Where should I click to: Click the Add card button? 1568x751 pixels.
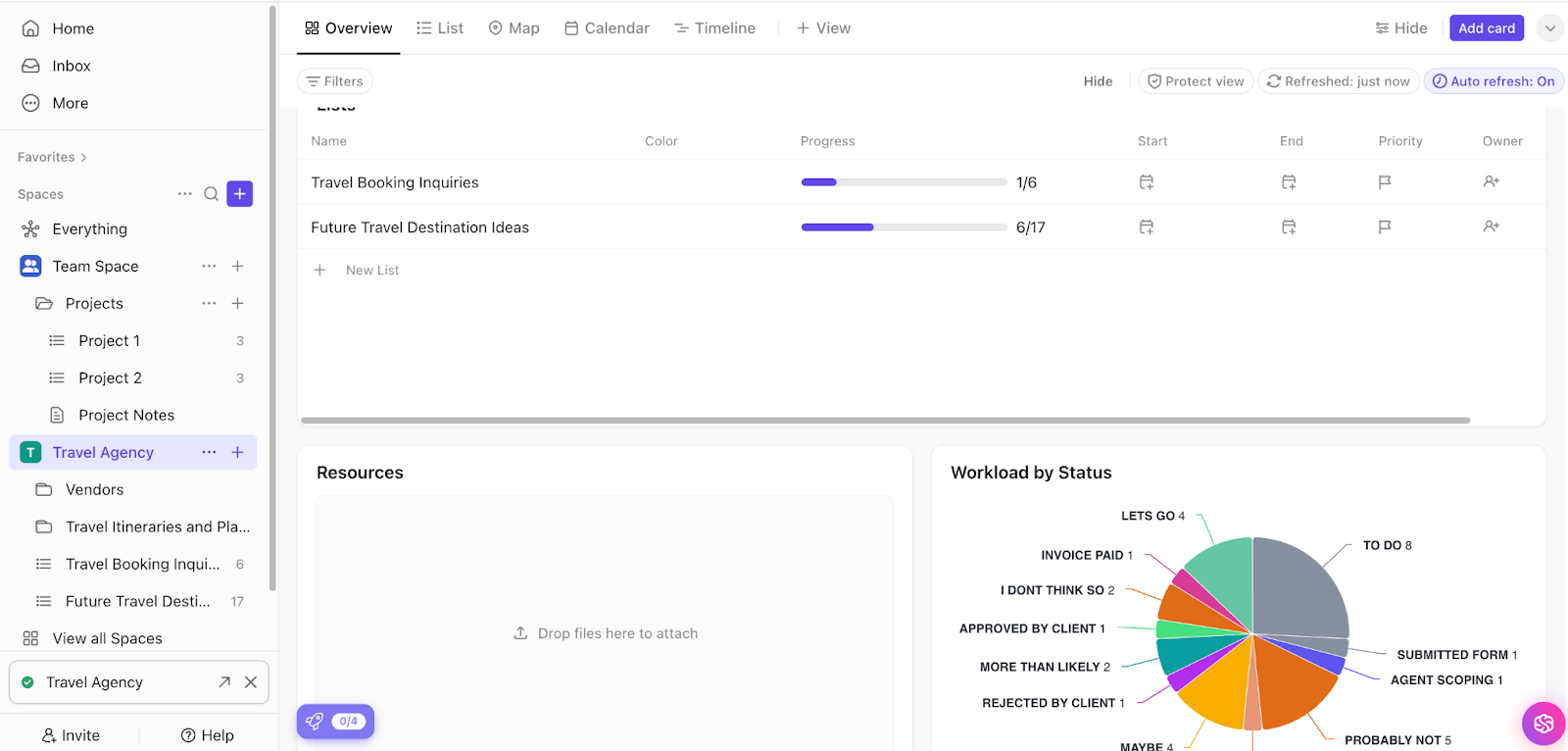pos(1486,28)
